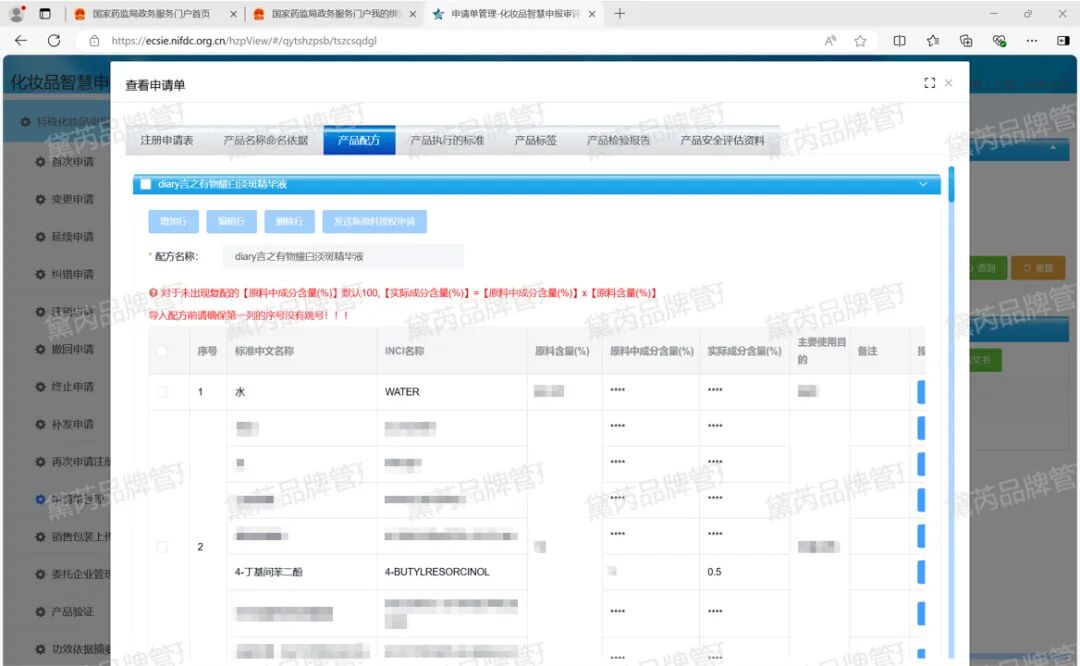The height and width of the screenshot is (666, 1080).
Task: Maximize the 查看申请单 dialog to fullscreen
Action: [x=929, y=83]
